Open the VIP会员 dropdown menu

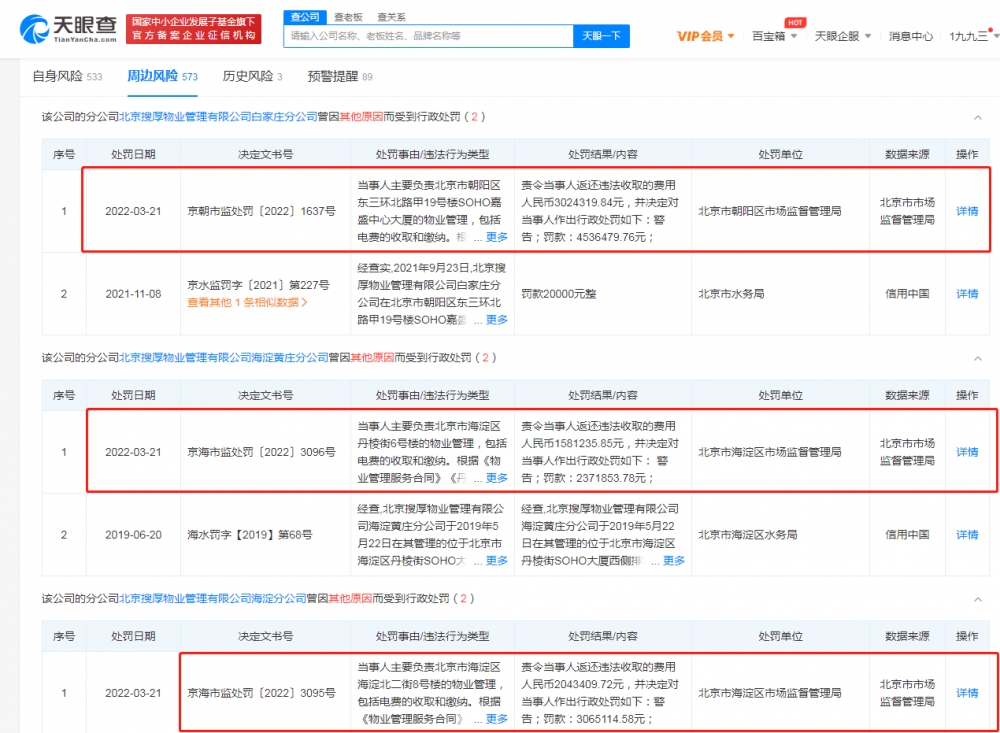tap(705, 36)
